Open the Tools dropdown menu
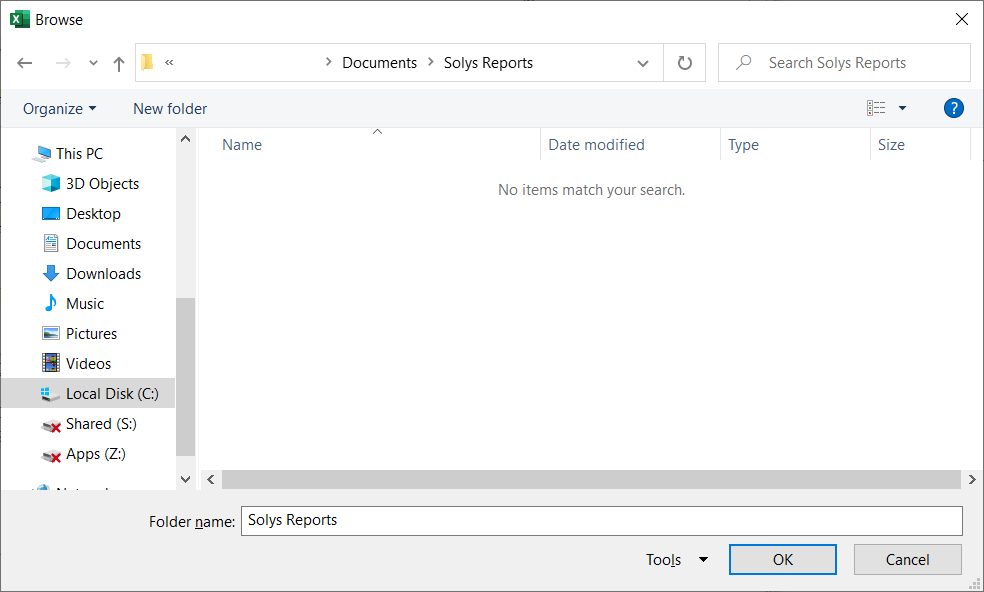 pos(677,559)
